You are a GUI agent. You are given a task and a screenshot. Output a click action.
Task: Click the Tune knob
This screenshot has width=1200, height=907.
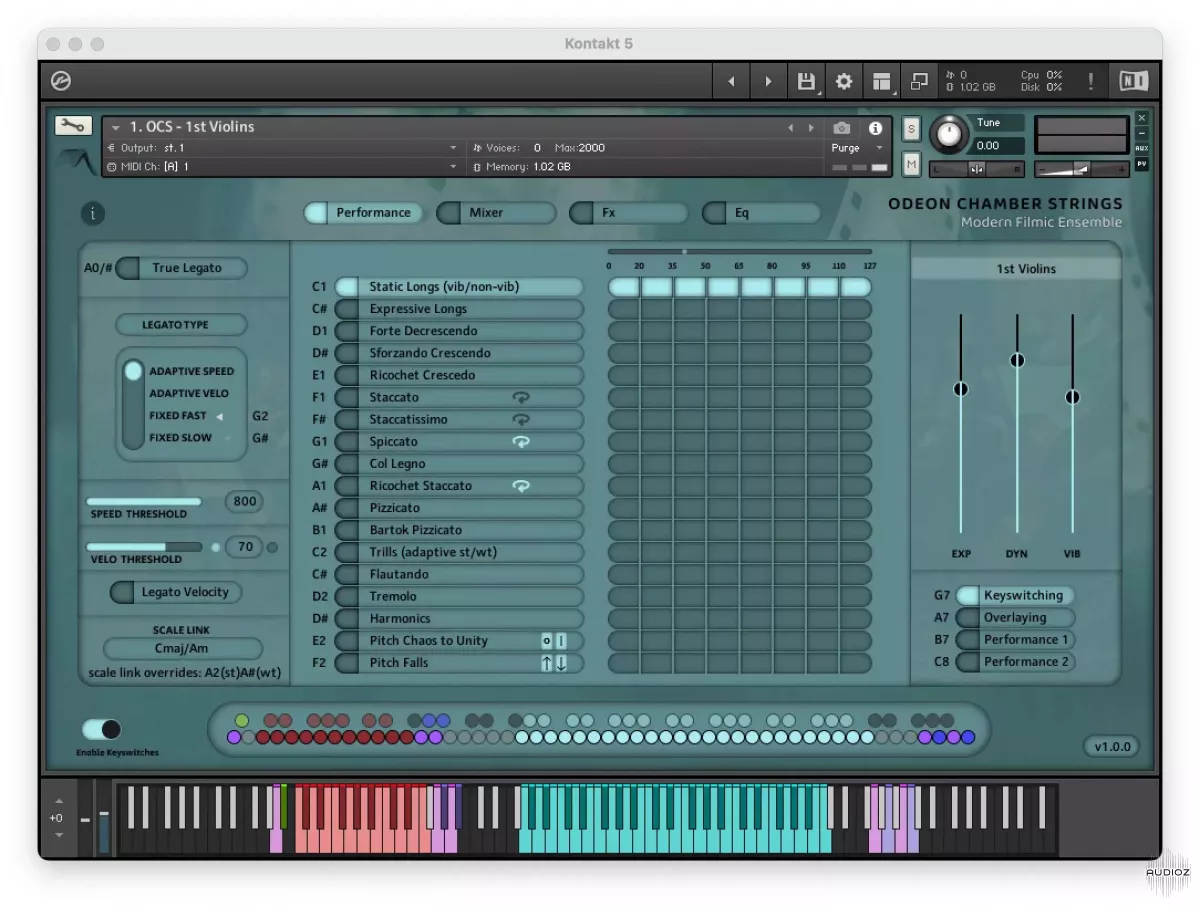948,134
